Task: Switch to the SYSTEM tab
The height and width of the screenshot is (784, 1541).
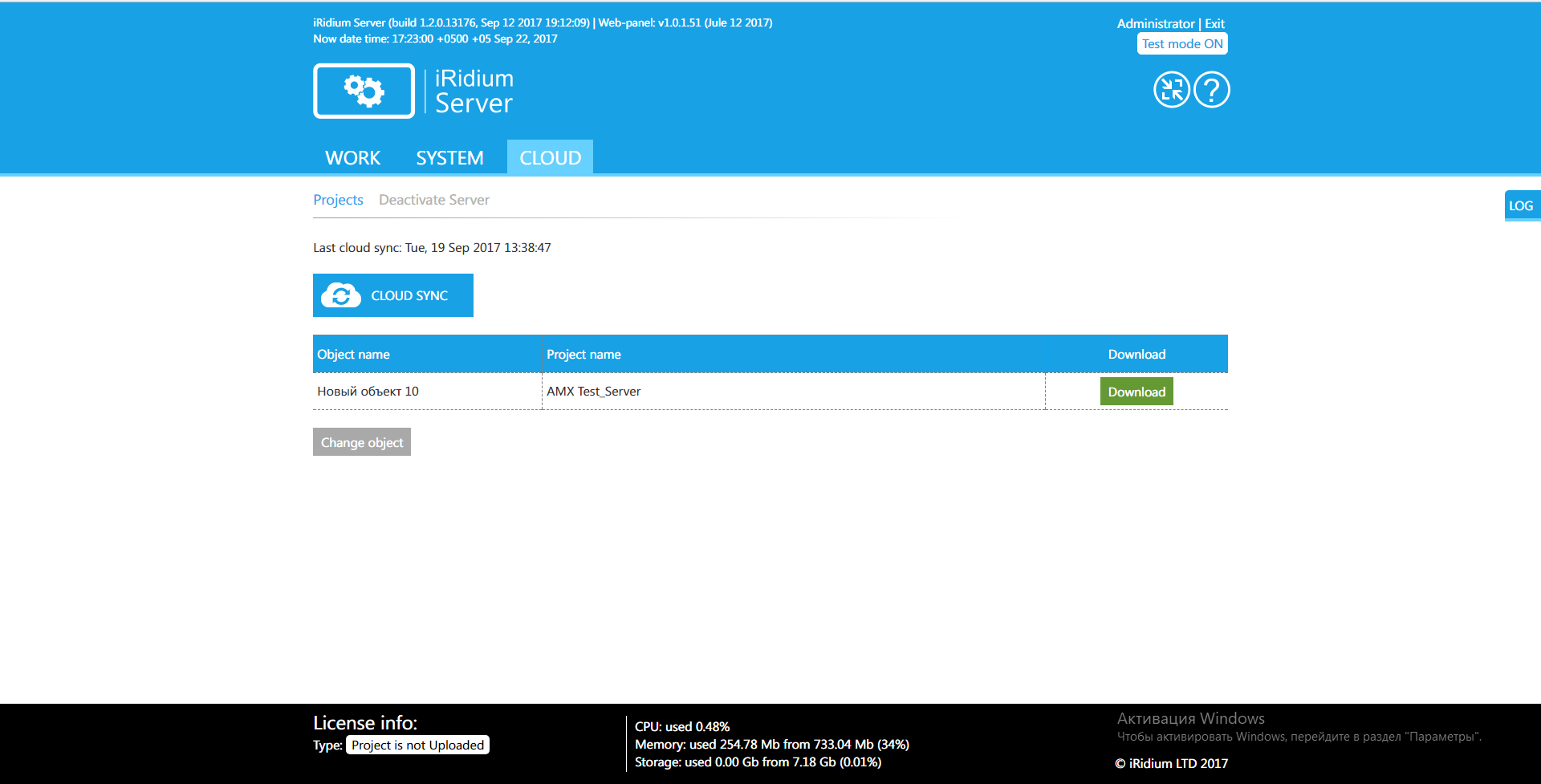Action: pos(449,157)
